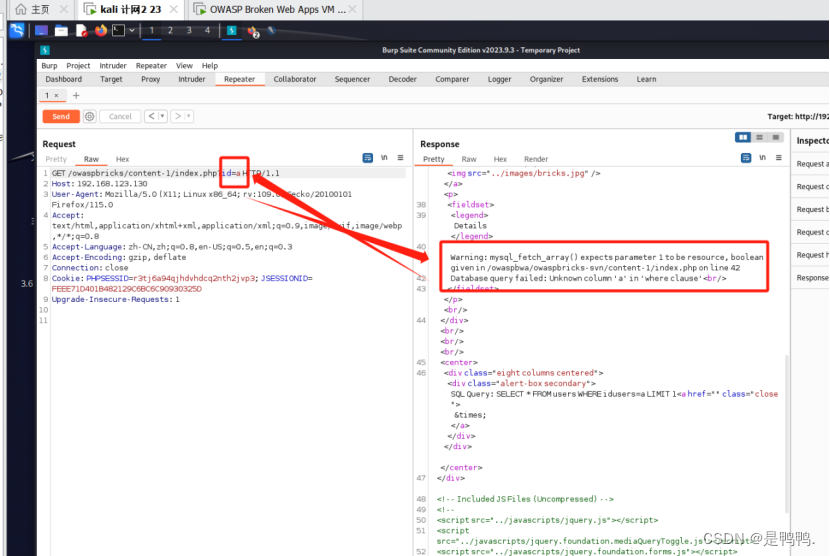Go to the Dashboard tab
The height and width of the screenshot is (556, 830).
pyautogui.click(x=64, y=79)
